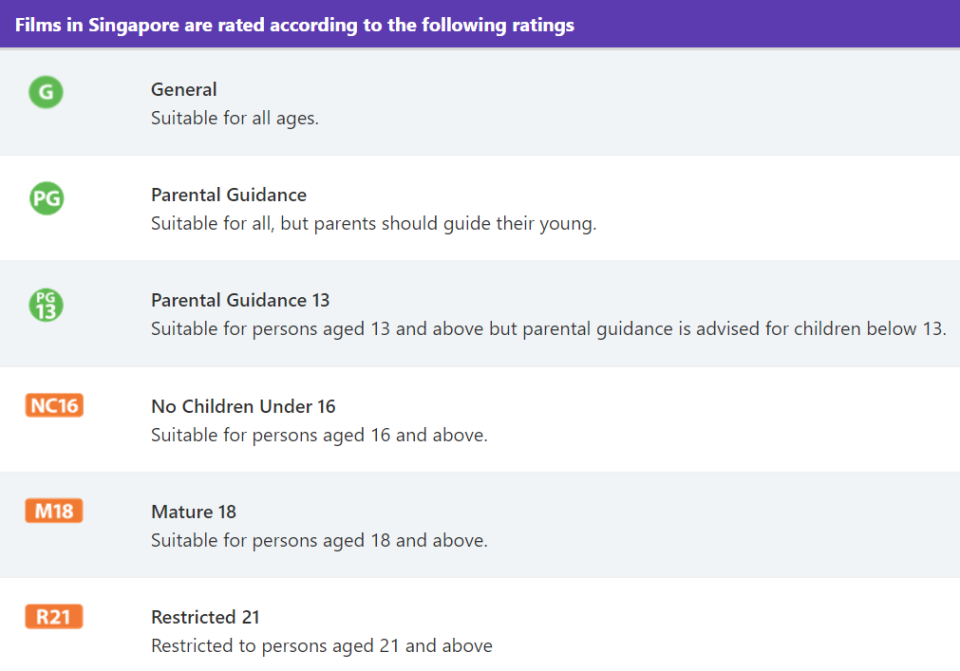Select description mentioning children below 13

(549, 328)
